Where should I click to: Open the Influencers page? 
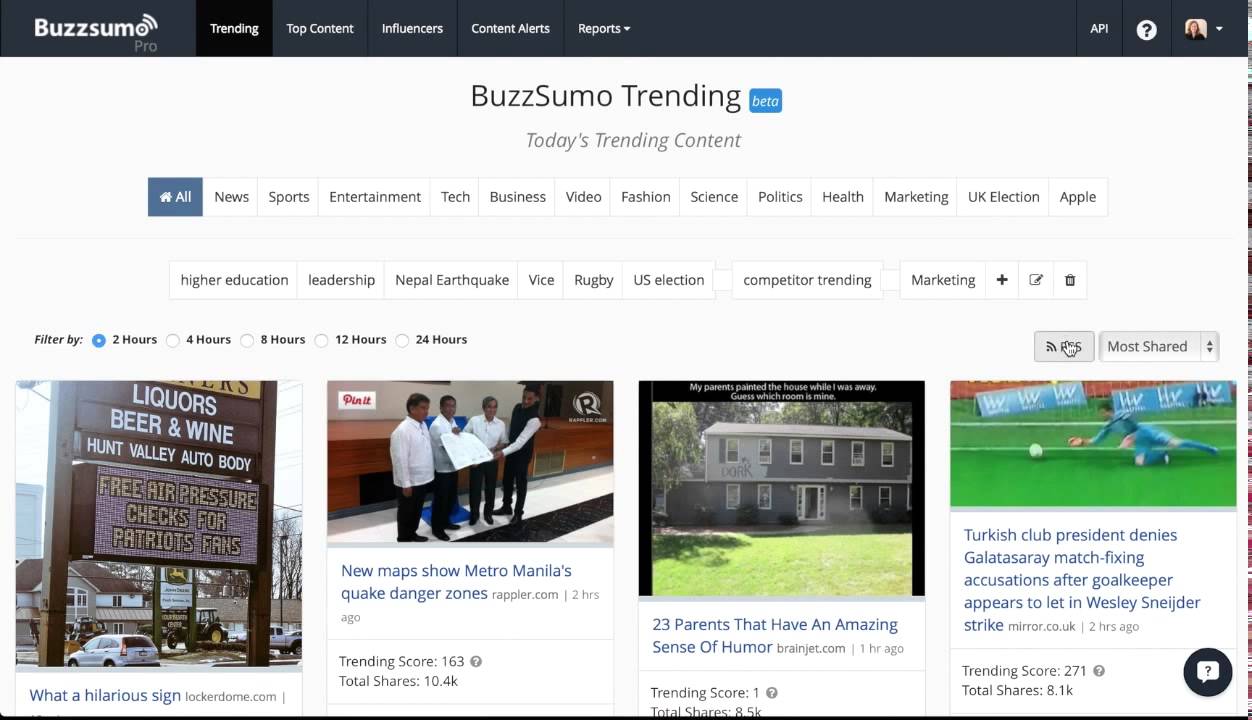[412, 28]
